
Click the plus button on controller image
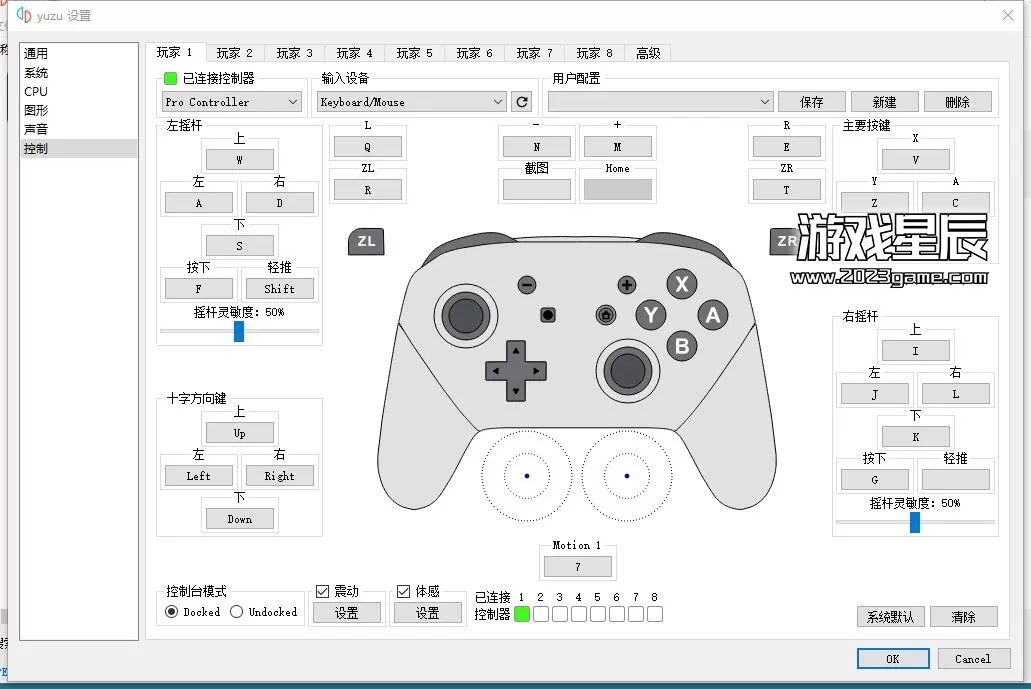click(x=627, y=285)
